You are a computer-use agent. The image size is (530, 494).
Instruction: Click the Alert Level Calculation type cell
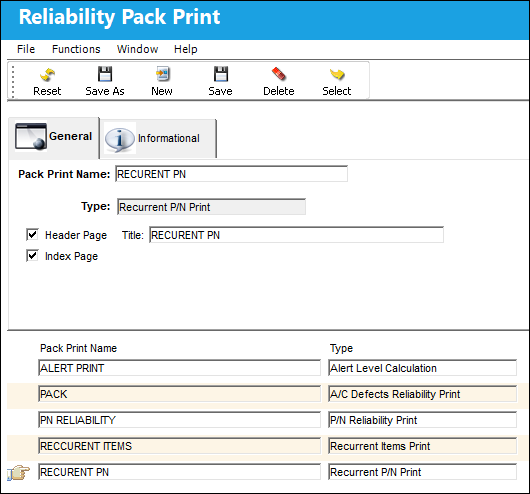(423, 368)
